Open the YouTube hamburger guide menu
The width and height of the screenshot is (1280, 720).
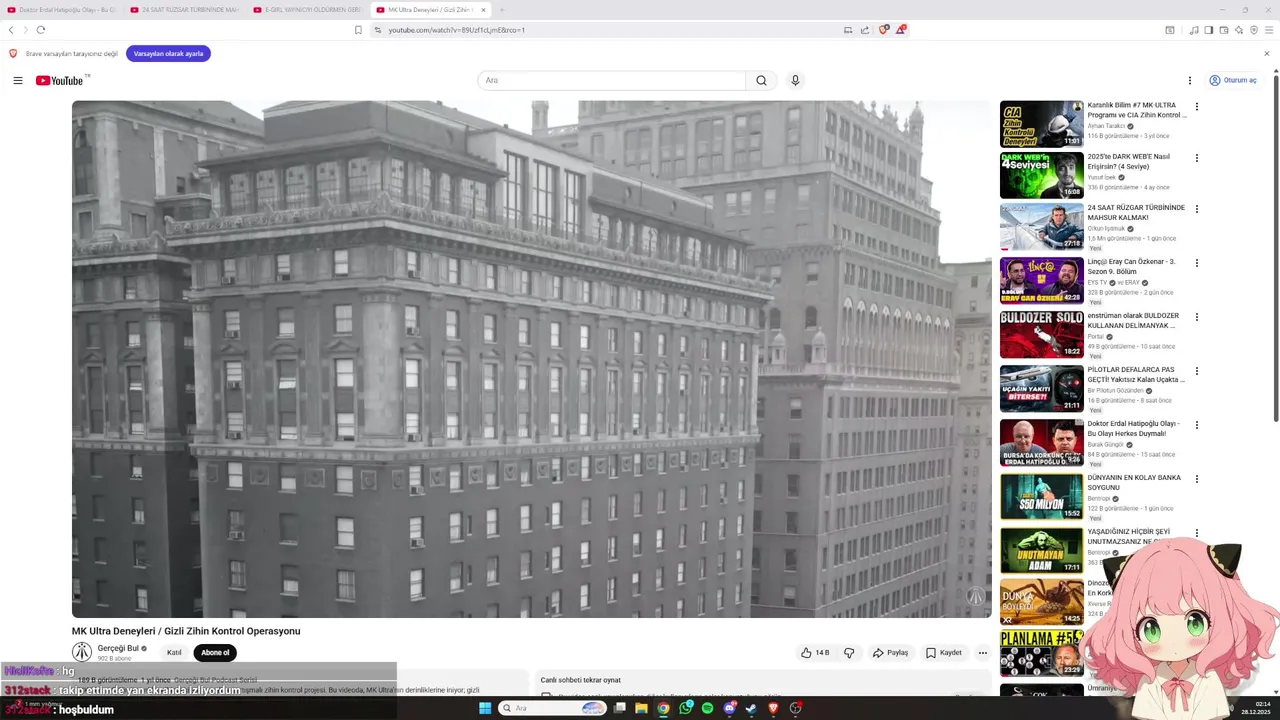(x=17, y=80)
